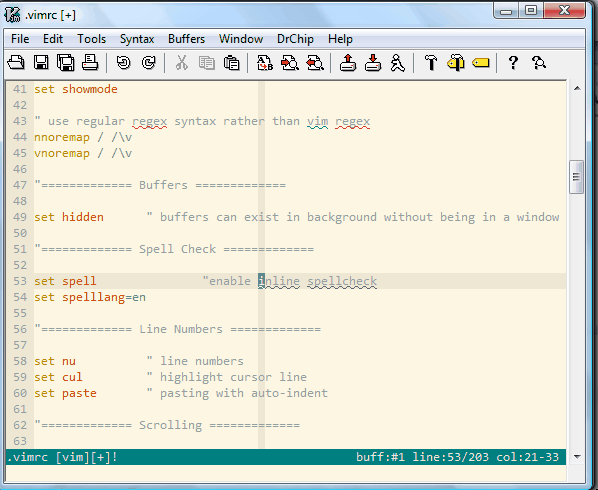The image size is (598, 490).
Task: Click the vertical scrollbar thumb
Action: click(576, 177)
